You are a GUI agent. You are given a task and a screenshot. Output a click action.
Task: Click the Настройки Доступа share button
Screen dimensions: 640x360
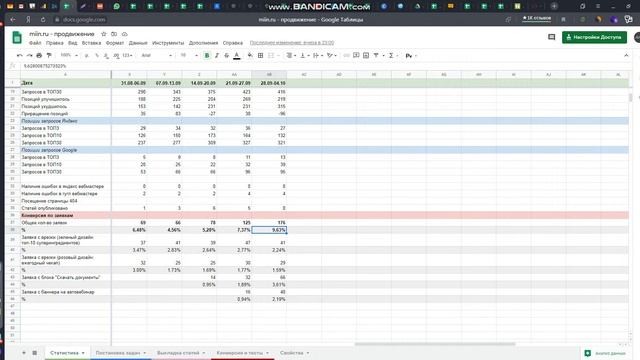594,37
